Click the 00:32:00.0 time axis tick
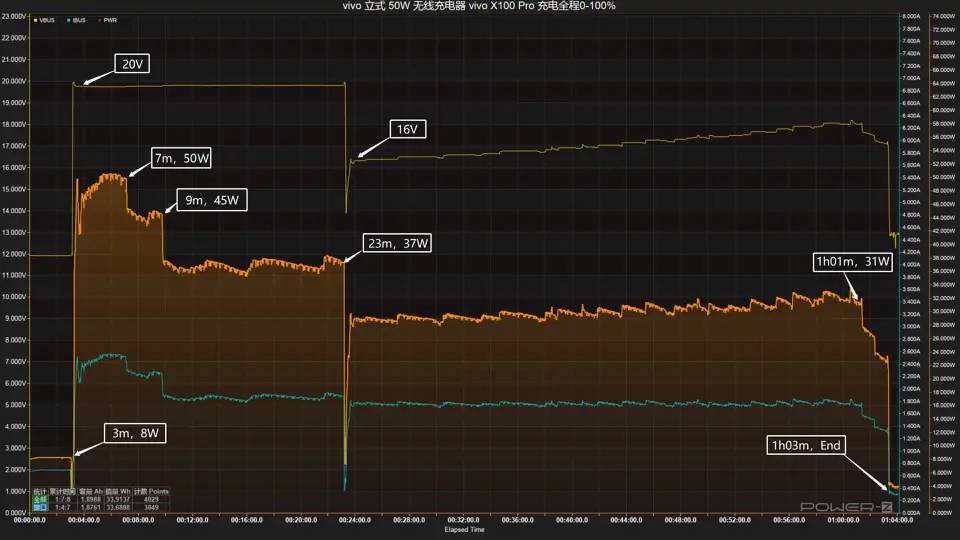Screen dimensions: 960x540 (463, 520)
